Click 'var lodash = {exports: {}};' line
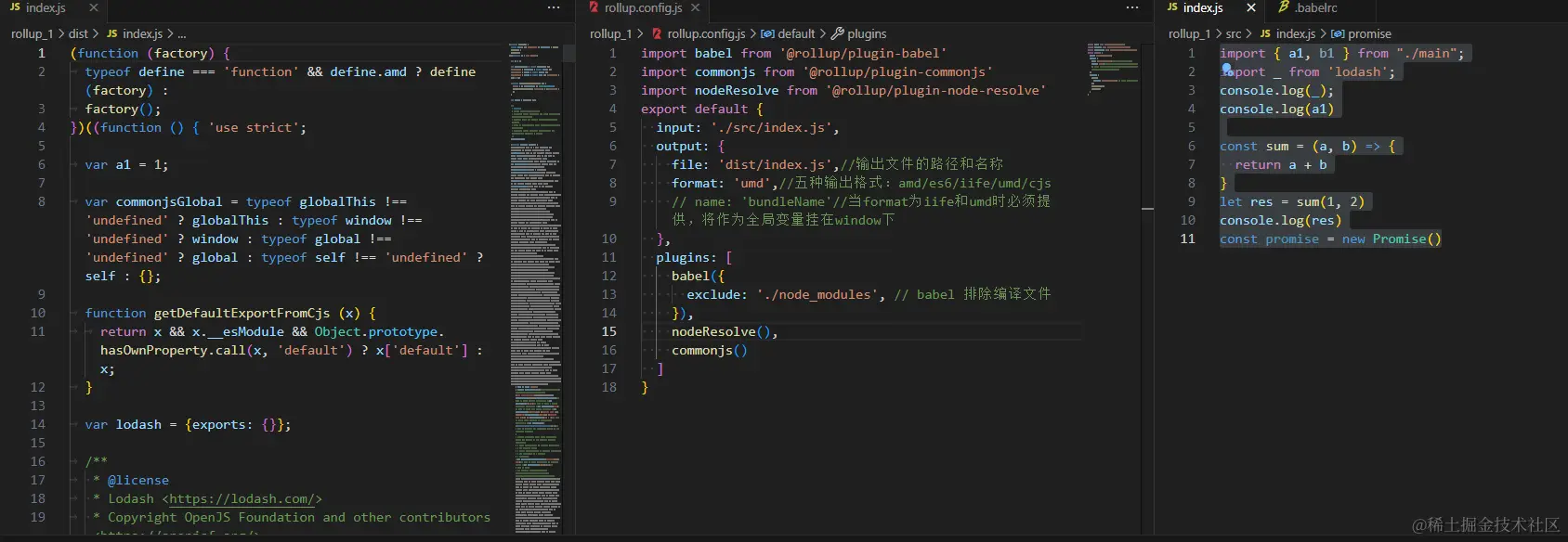 188,424
